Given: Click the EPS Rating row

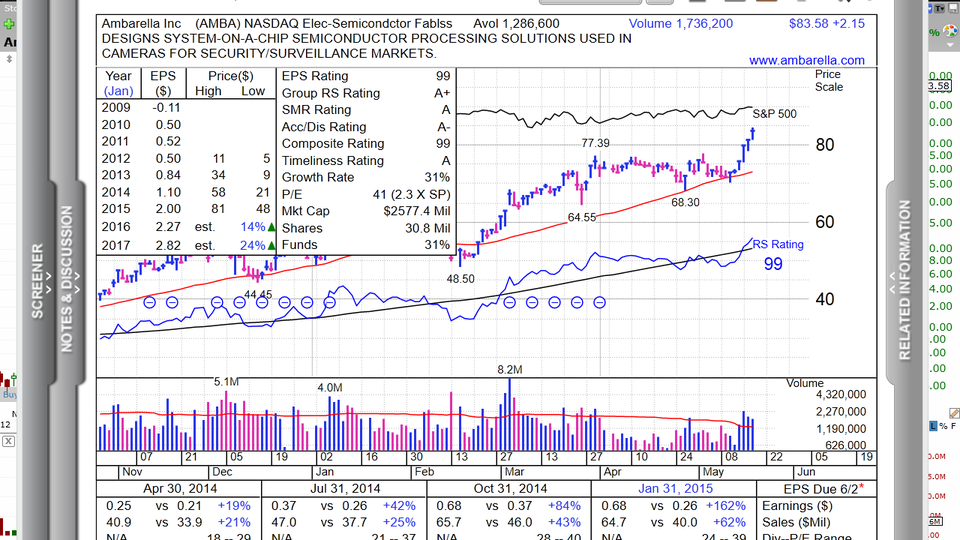Looking at the screenshot, I should (366, 76).
